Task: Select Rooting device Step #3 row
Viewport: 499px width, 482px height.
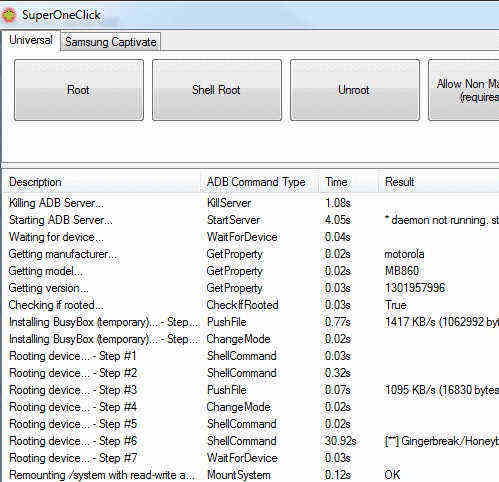Action: pos(252,390)
